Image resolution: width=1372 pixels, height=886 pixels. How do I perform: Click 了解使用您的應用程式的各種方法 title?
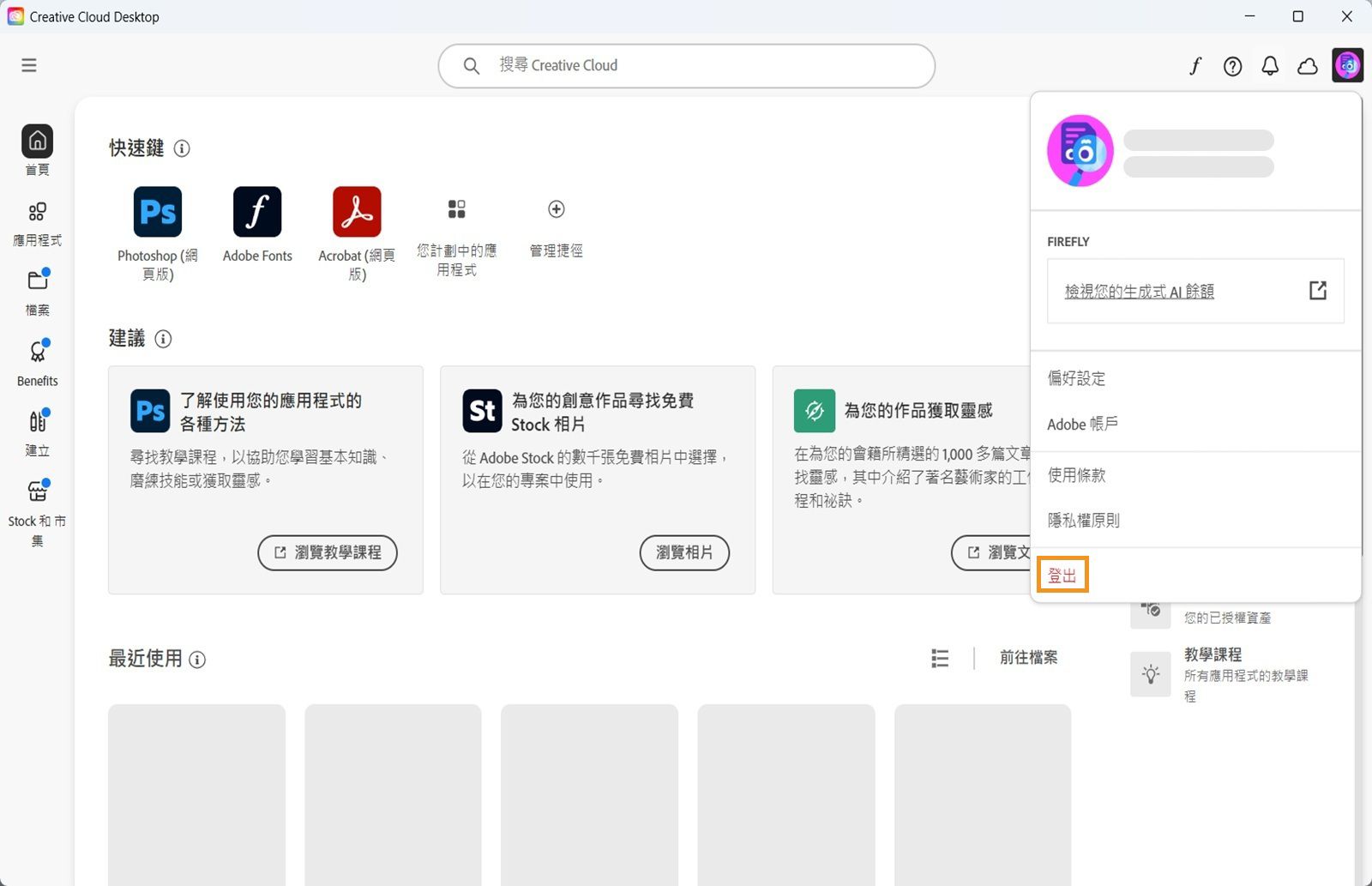270,413
